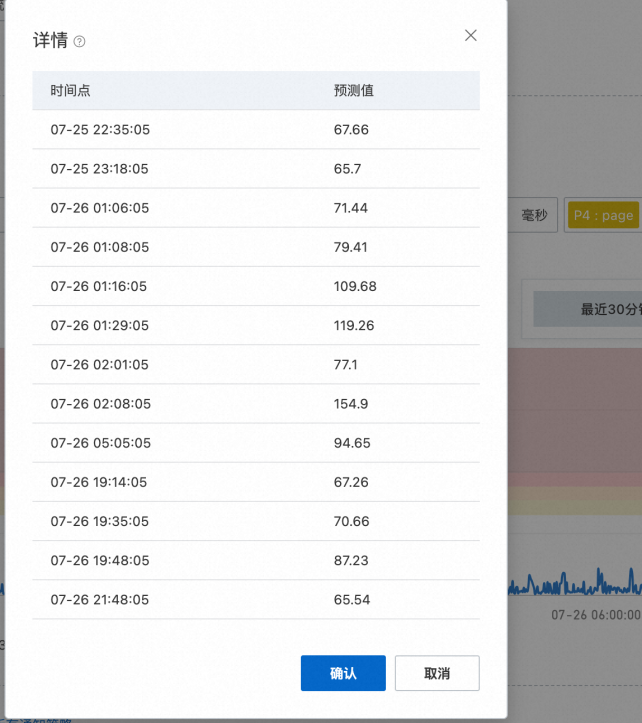Select the row for 07-26 01:08:05
Screen dimensions: 642x723
(100, 247)
